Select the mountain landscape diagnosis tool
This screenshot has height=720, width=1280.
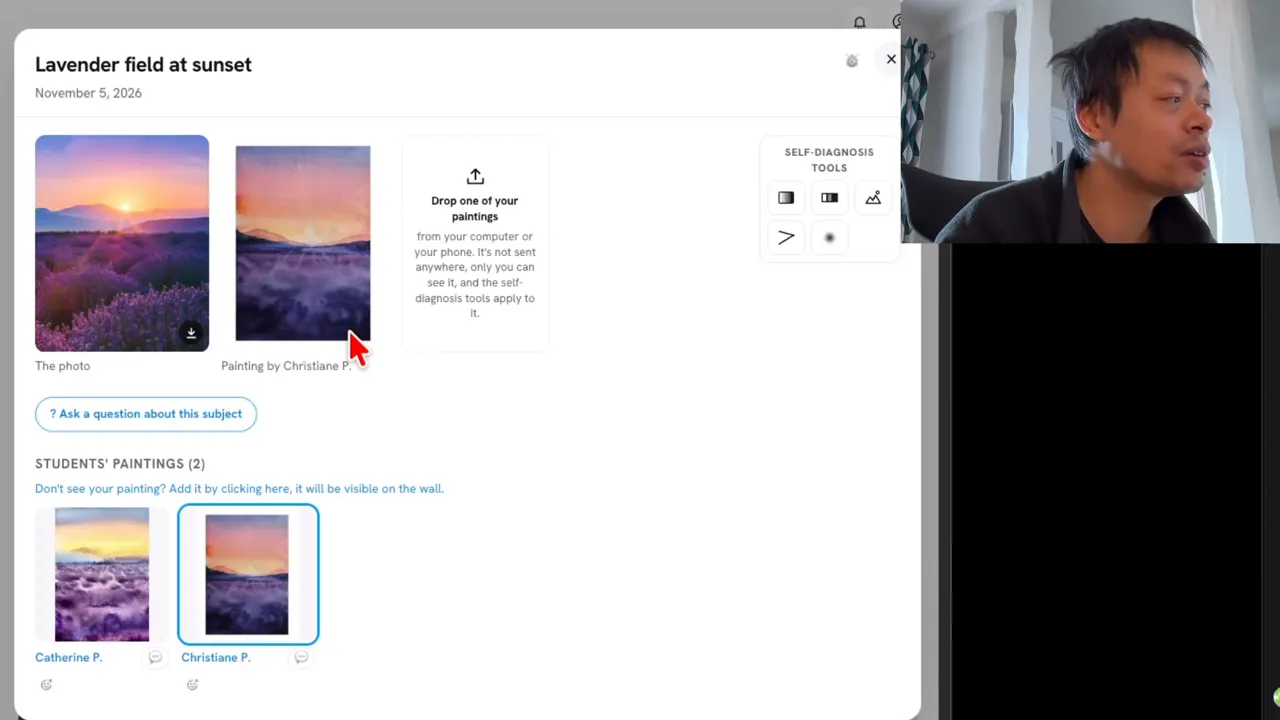pos(873,198)
